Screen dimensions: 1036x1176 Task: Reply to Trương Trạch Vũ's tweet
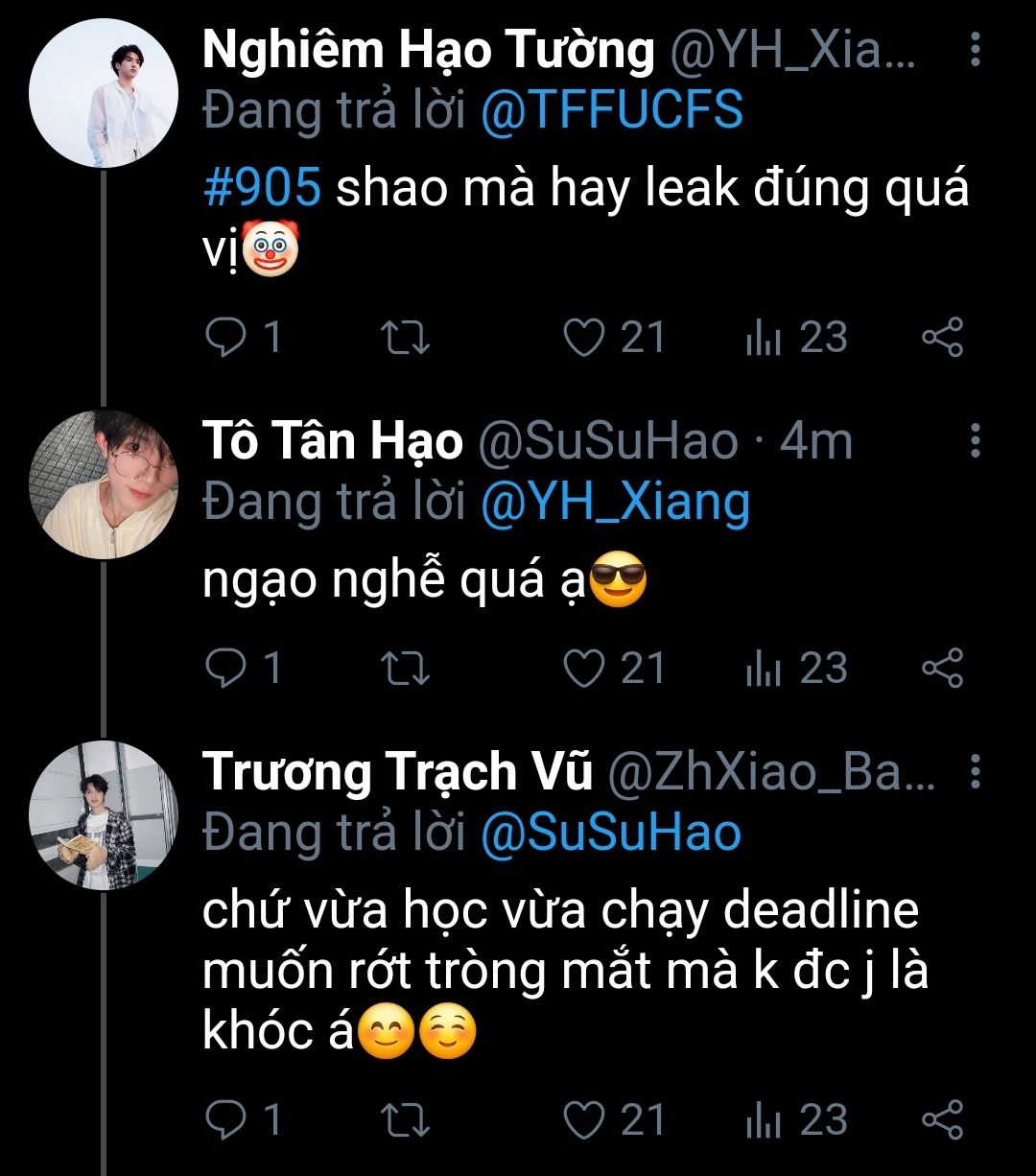tap(226, 1119)
